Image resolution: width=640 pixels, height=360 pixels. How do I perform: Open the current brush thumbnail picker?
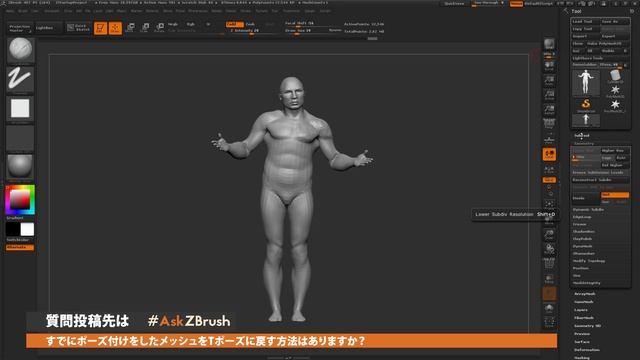20,50
